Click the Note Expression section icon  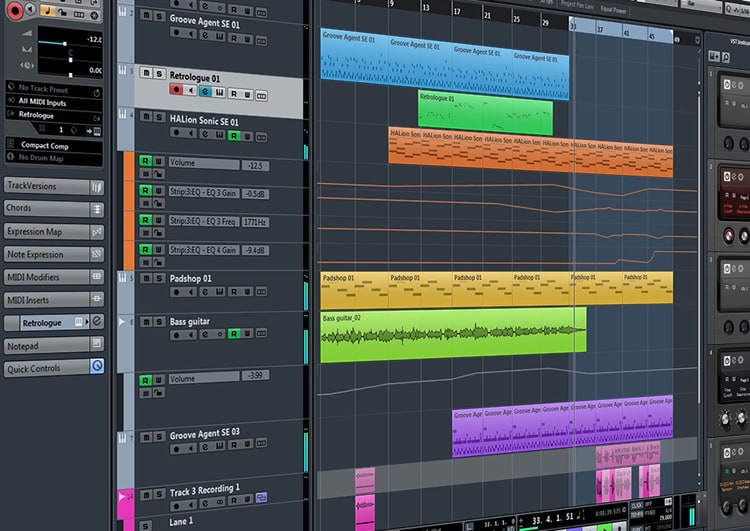tap(97, 254)
